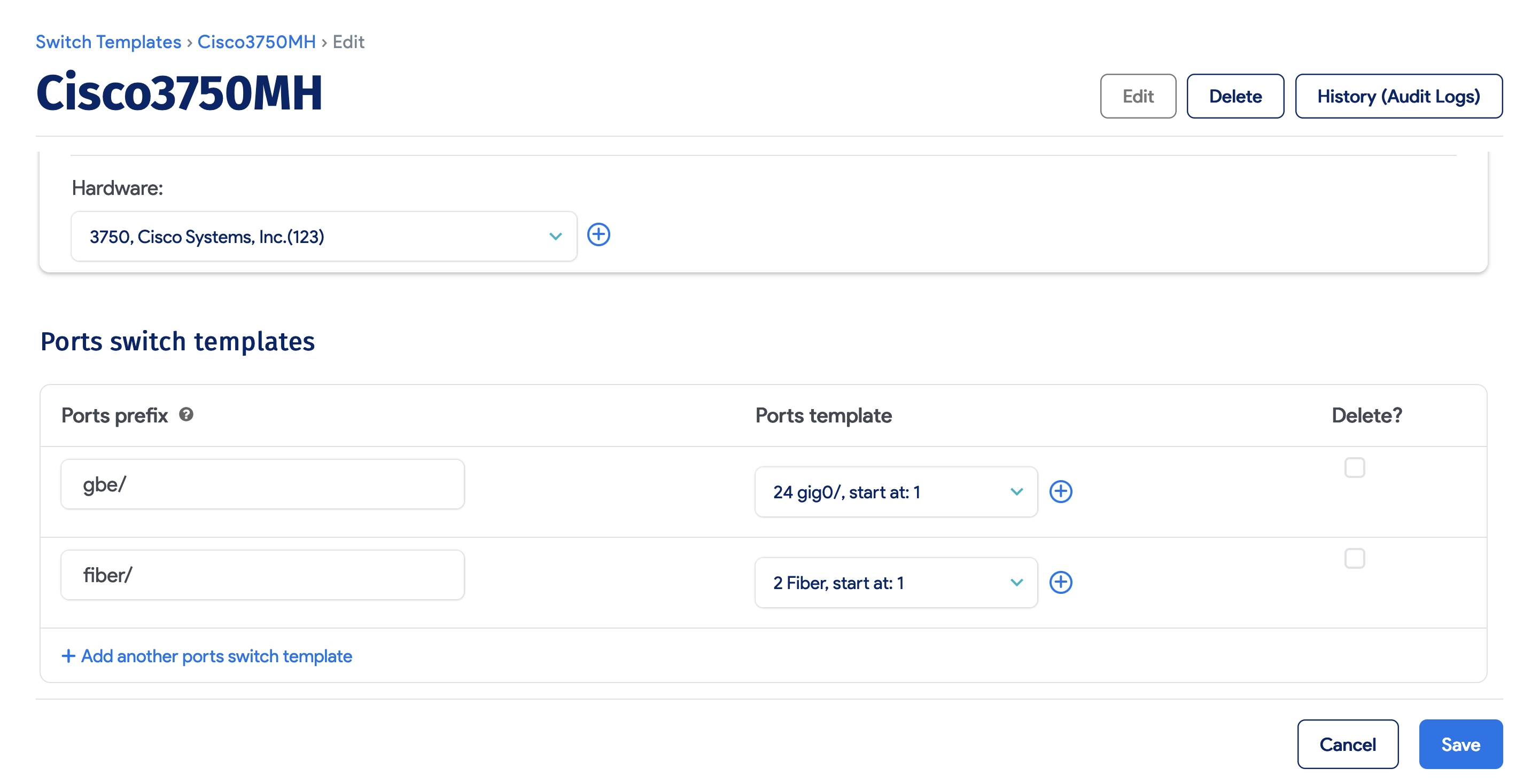Open Cisco3750MH breadcrumb link

click(256, 42)
